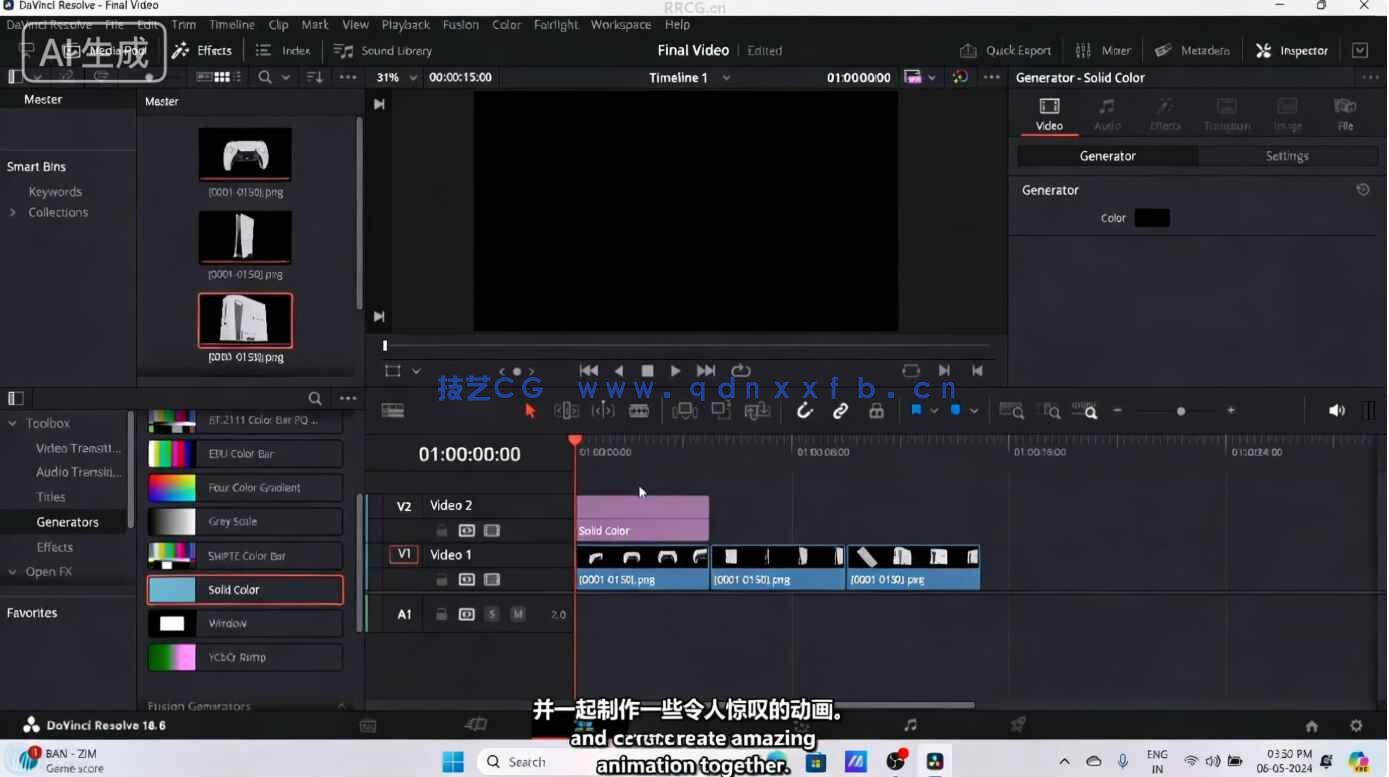The height and width of the screenshot is (777, 1389).
Task: Solo the A1 audio track
Action: (x=493, y=614)
